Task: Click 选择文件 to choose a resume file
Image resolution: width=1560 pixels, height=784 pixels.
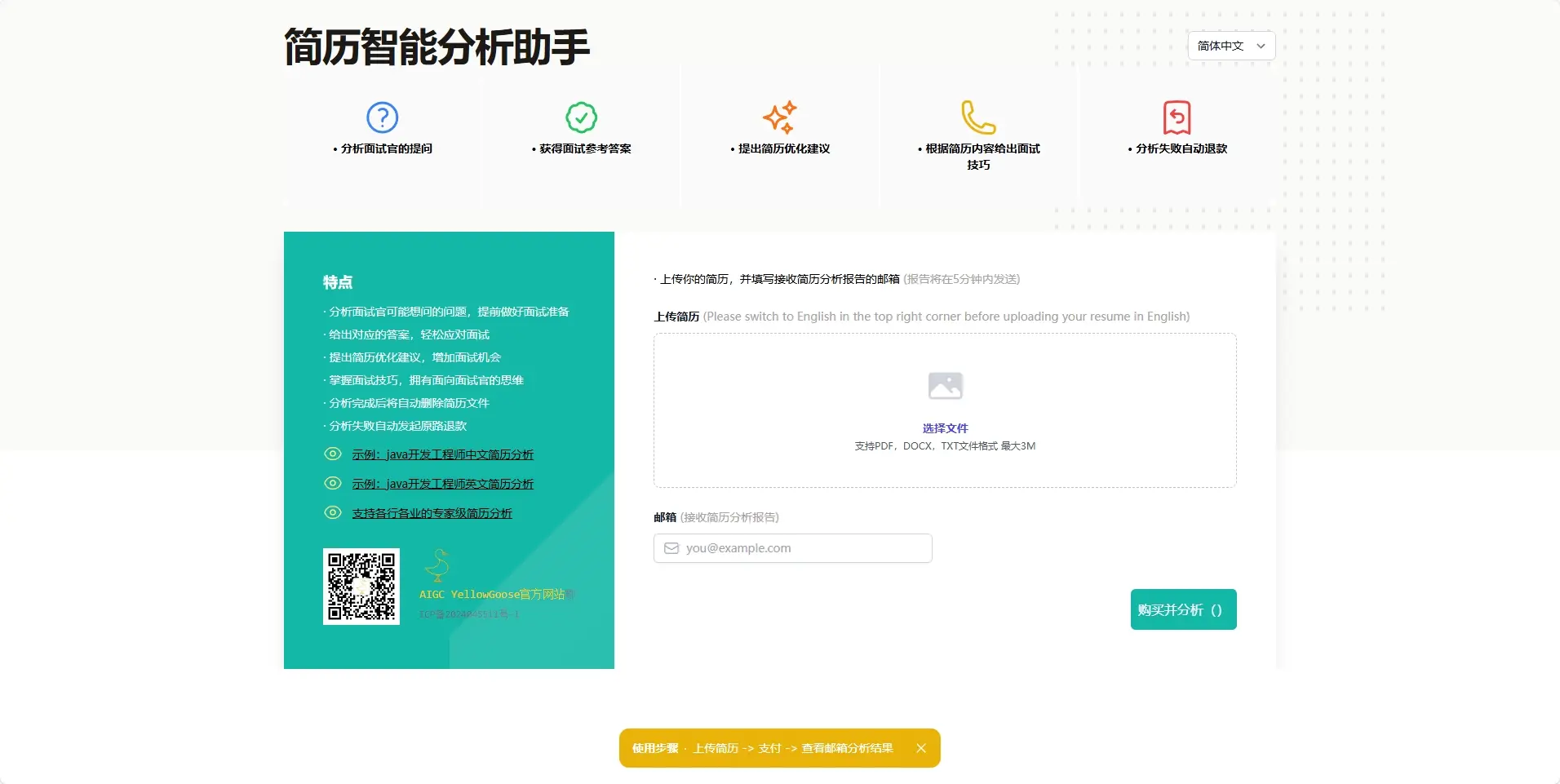Action: [x=944, y=427]
